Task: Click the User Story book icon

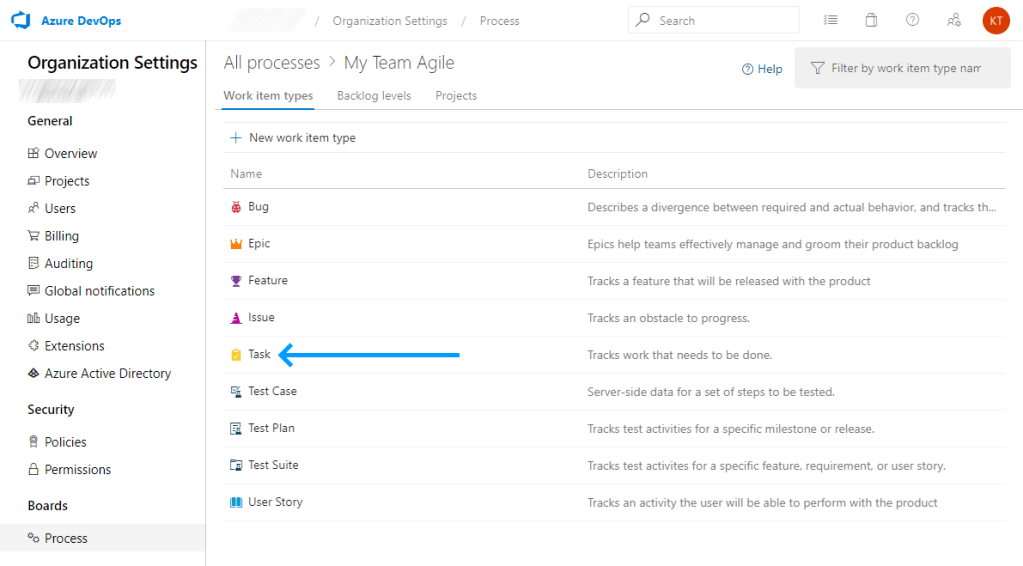Action: pos(236,502)
